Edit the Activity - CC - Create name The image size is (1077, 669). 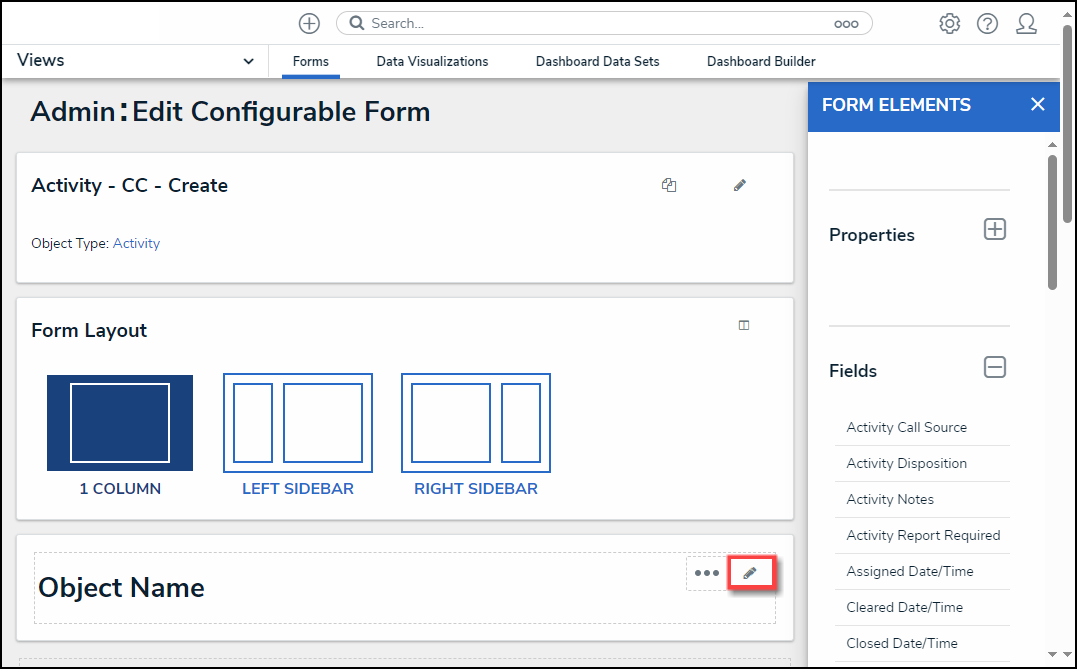click(740, 185)
